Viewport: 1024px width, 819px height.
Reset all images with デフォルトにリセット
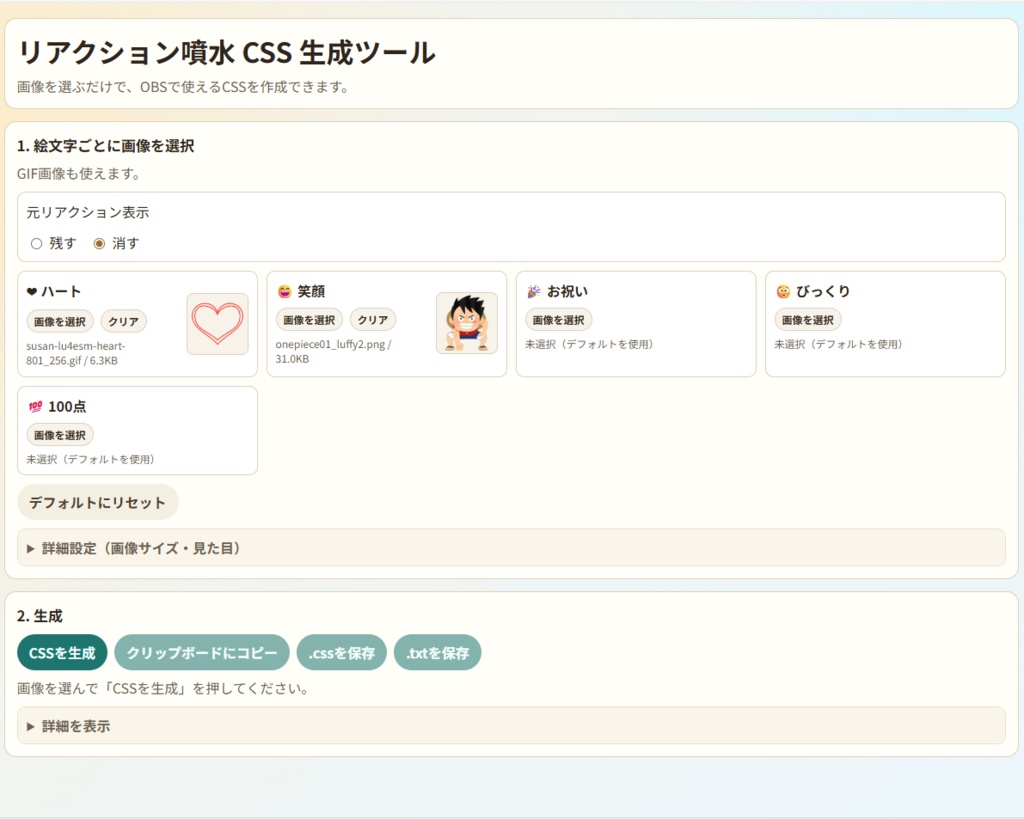pyautogui.click(x=97, y=502)
